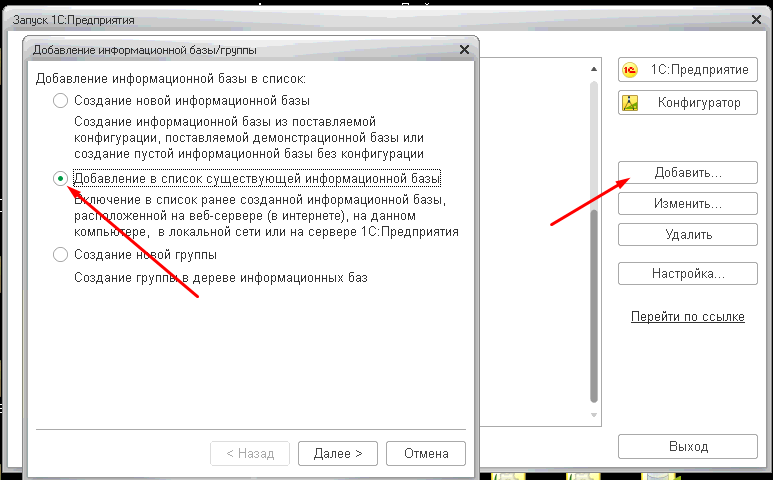This screenshot has width=773, height=480.
Task: Click 'Изменить...' button in launcher
Action: [688, 204]
